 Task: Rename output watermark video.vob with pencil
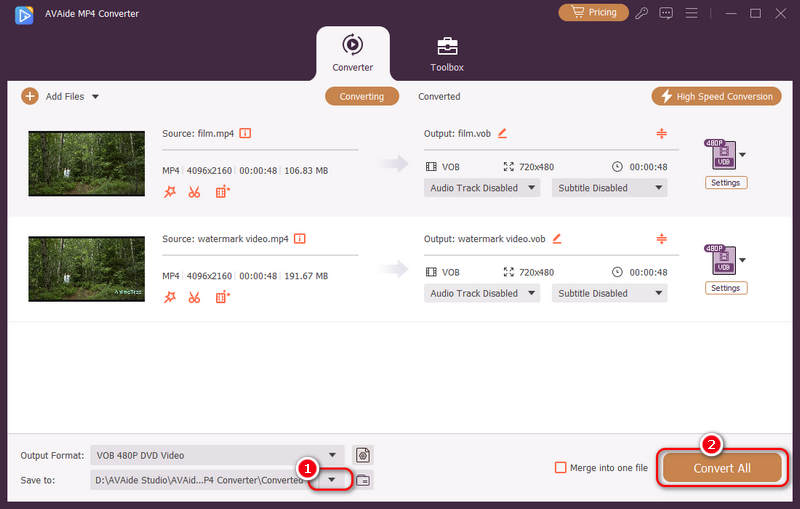(x=557, y=238)
